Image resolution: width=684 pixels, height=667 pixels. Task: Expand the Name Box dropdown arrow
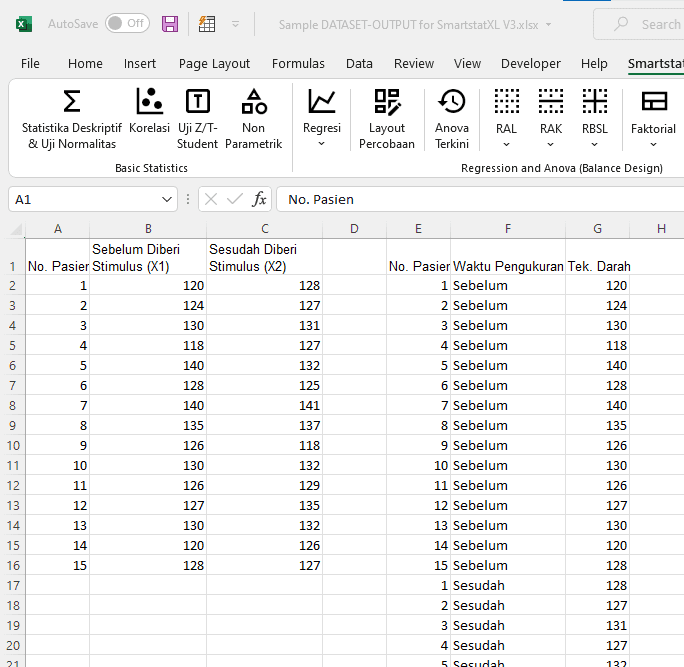coord(168,199)
